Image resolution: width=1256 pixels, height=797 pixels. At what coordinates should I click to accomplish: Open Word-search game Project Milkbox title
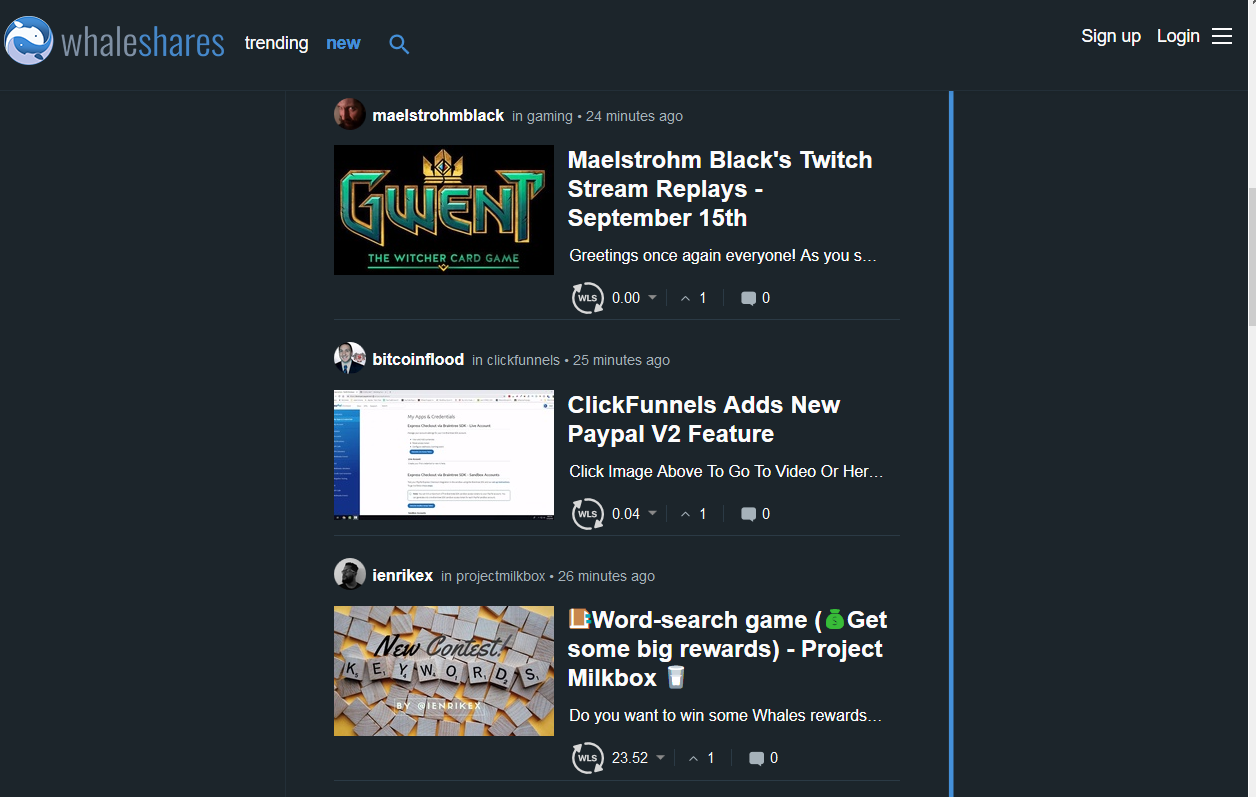click(x=727, y=649)
